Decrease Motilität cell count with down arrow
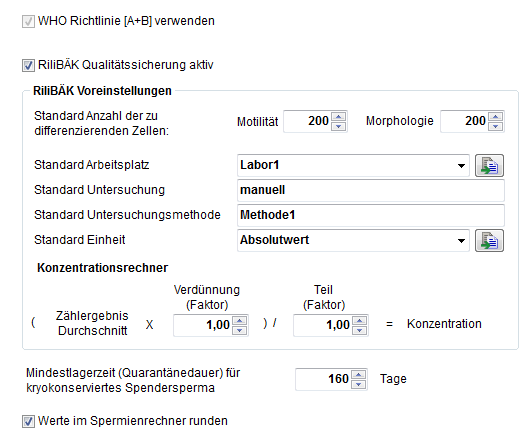The height and width of the screenshot is (445, 529). click(338, 126)
